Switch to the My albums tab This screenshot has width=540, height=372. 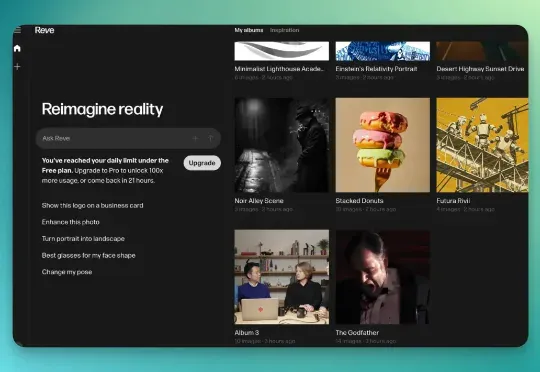[x=249, y=30]
